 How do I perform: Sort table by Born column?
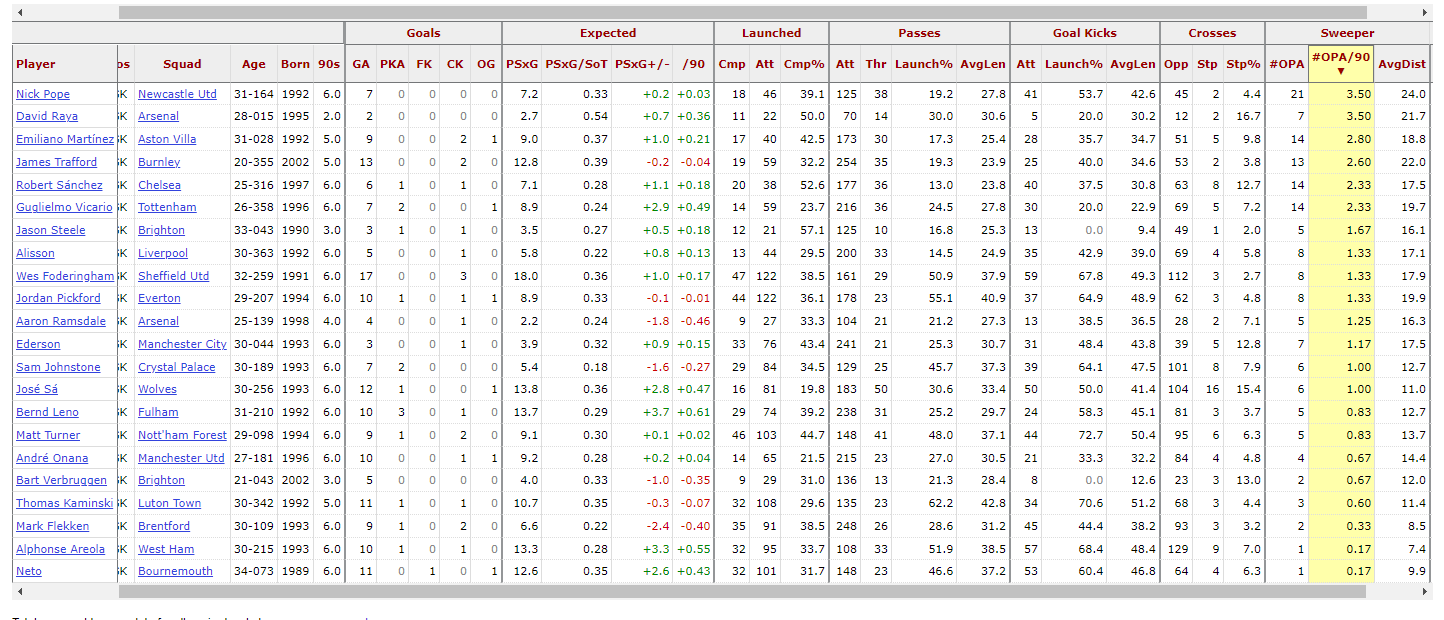pyautogui.click(x=295, y=65)
